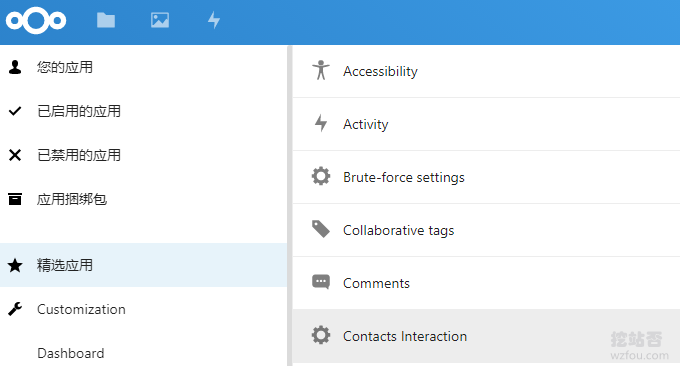The height and width of the screenshot is (366, 680).
Task: Click the user icon beside 您的应用
Action: [15, 67]
